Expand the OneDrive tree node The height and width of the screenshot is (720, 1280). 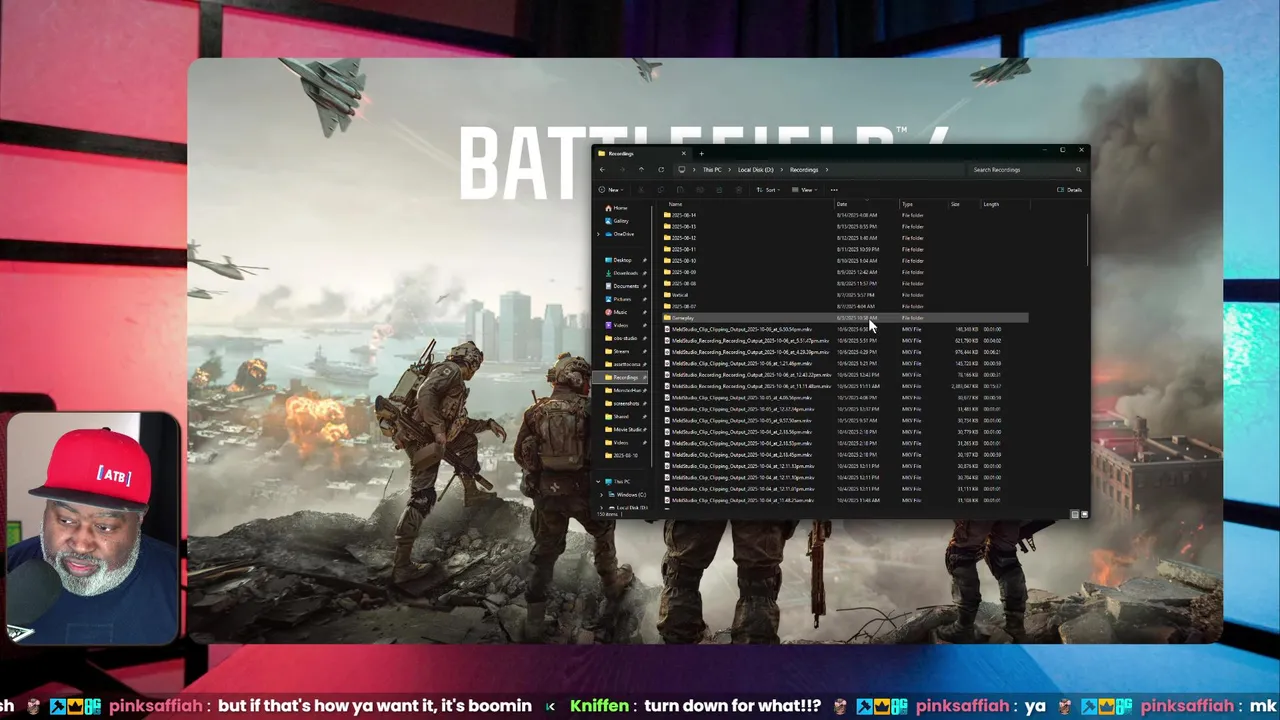(x=598, y=234)
